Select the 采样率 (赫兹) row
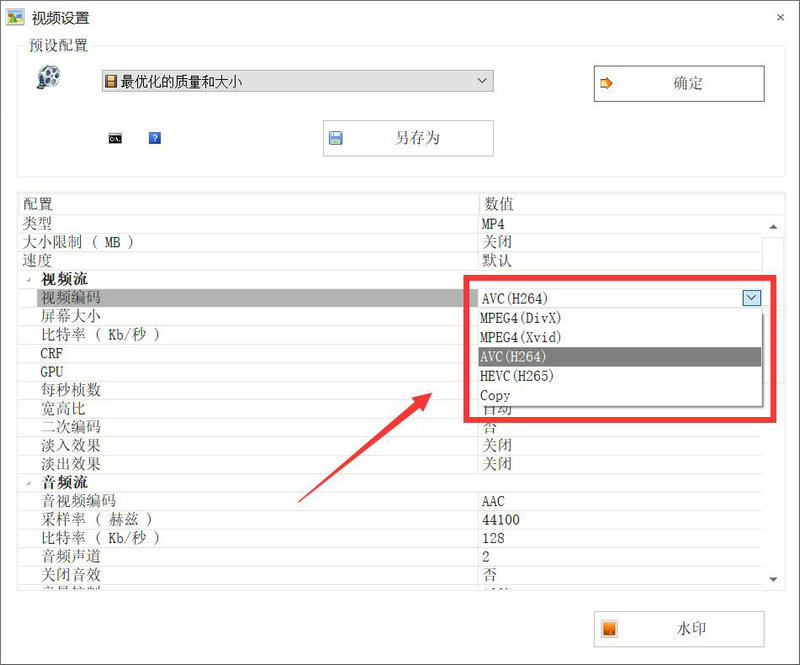The width and height of the screenshot is (800, 665). [390, 520]
